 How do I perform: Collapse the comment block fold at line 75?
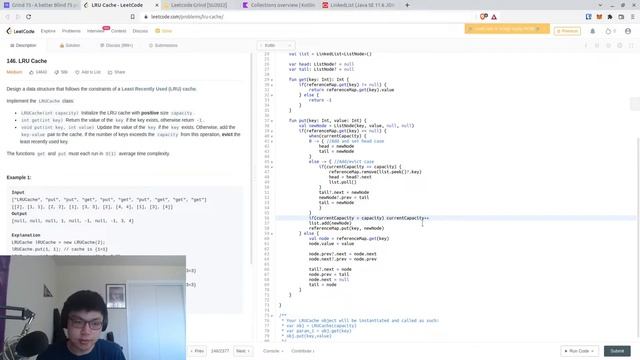(272, 316)
